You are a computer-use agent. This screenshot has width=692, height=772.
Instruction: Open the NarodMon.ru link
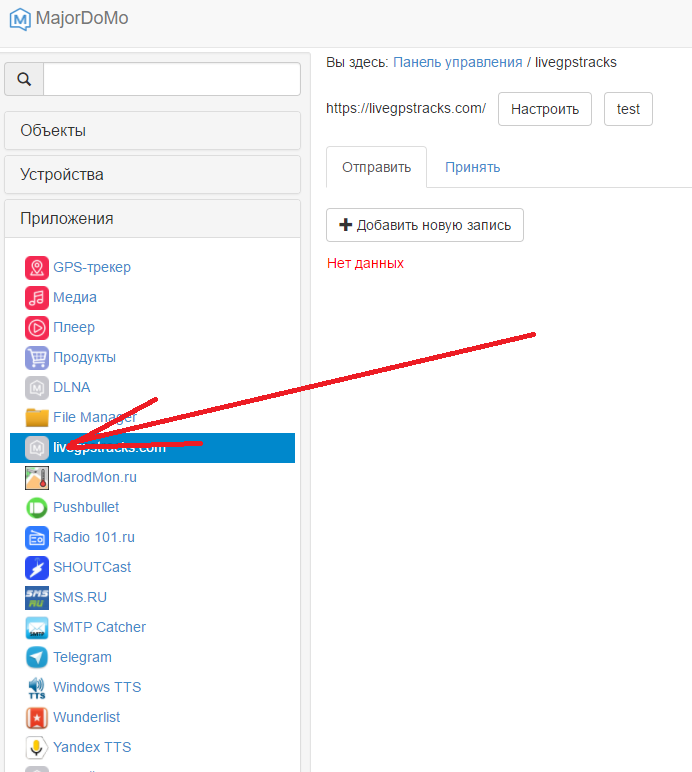[95, 478]
